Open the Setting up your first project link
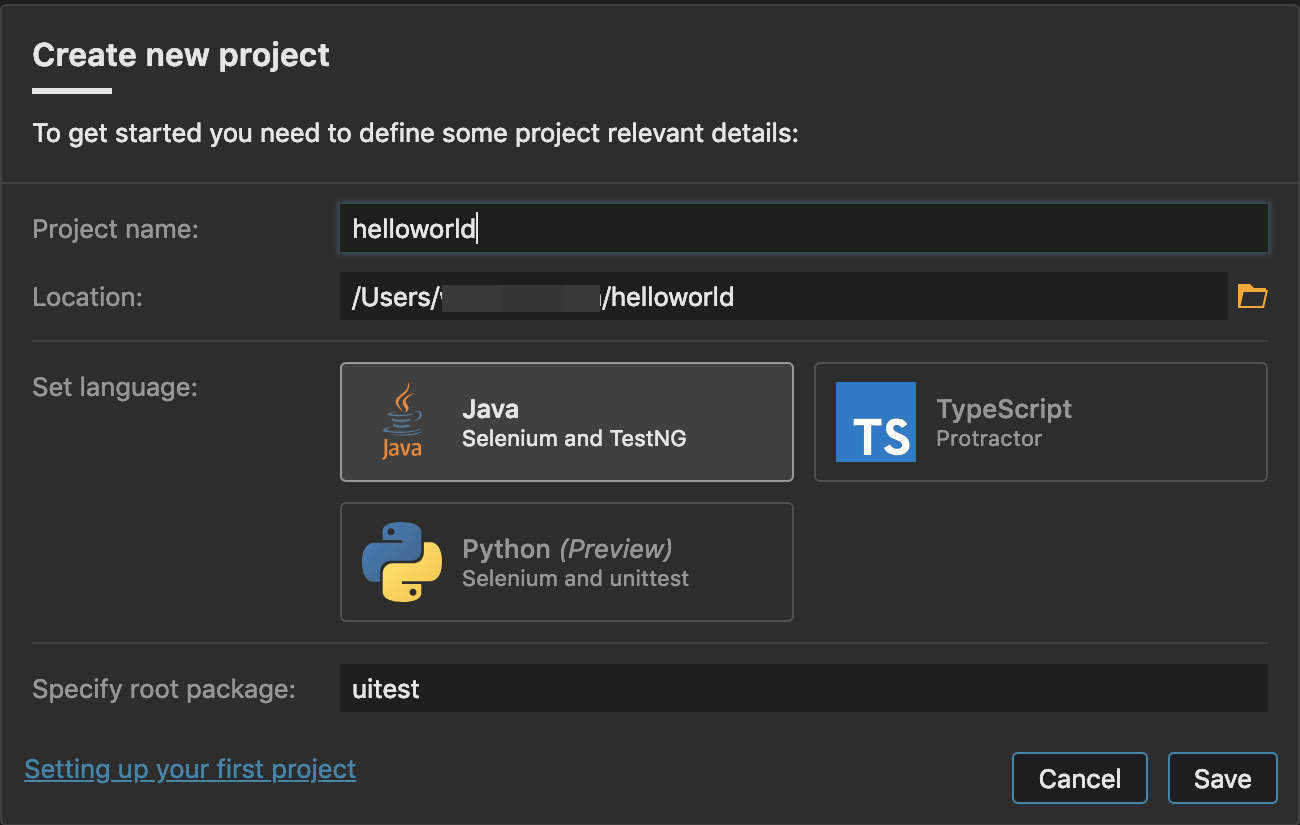 [190, 769]
